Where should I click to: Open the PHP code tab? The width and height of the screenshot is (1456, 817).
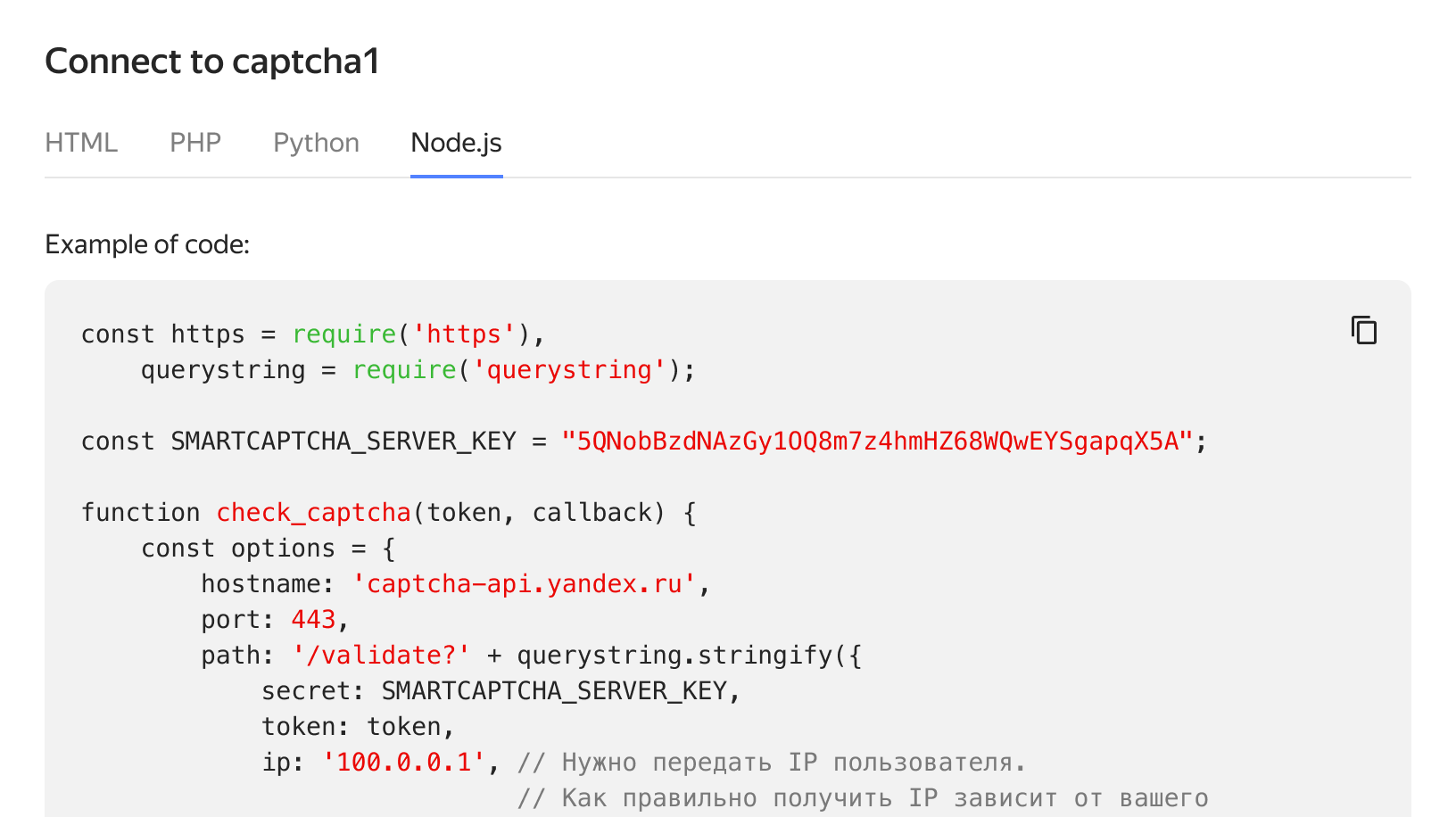point(195,143)
